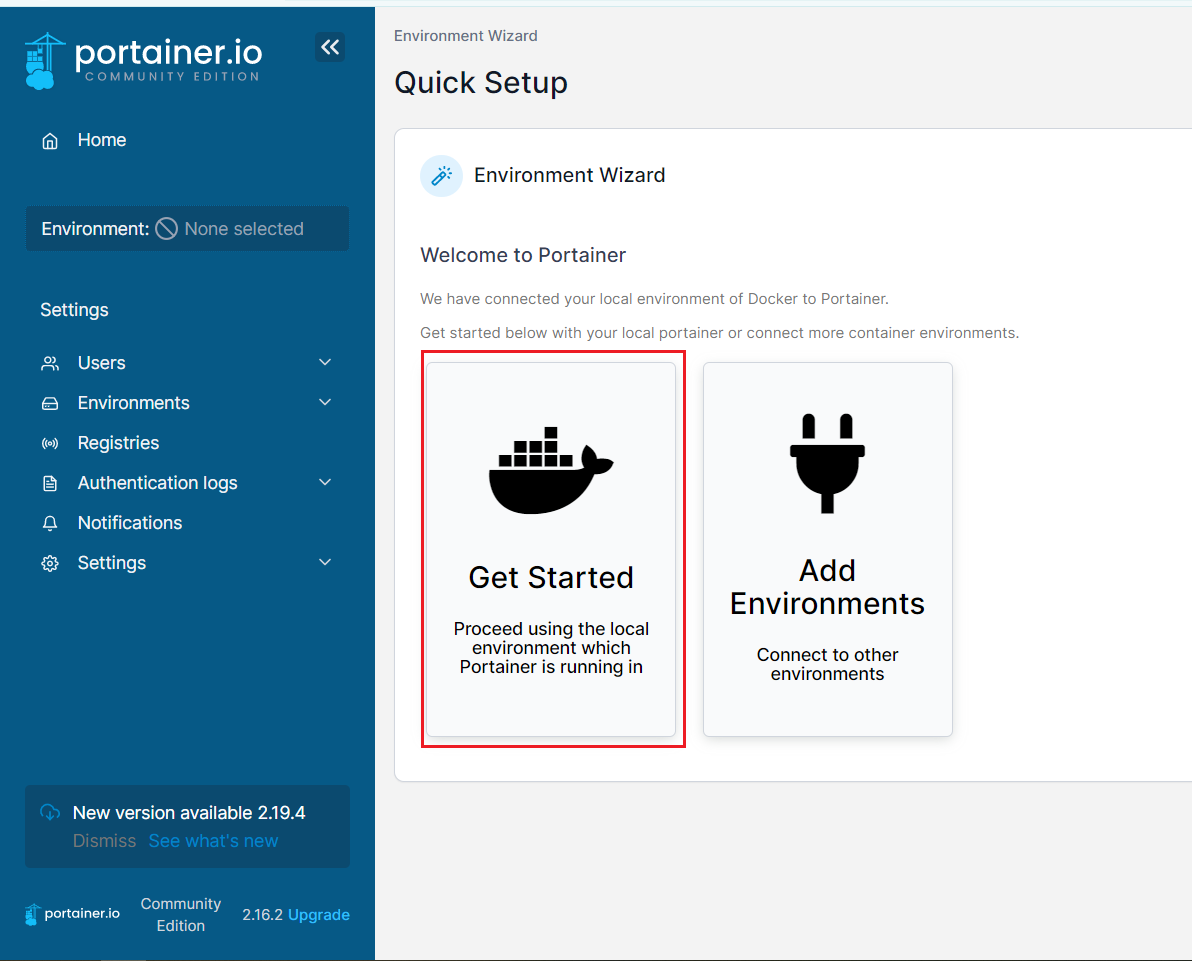Viewport: 1192px width, 961px height.
Task: Click the Home house icon
Action: tap(50, 141)
